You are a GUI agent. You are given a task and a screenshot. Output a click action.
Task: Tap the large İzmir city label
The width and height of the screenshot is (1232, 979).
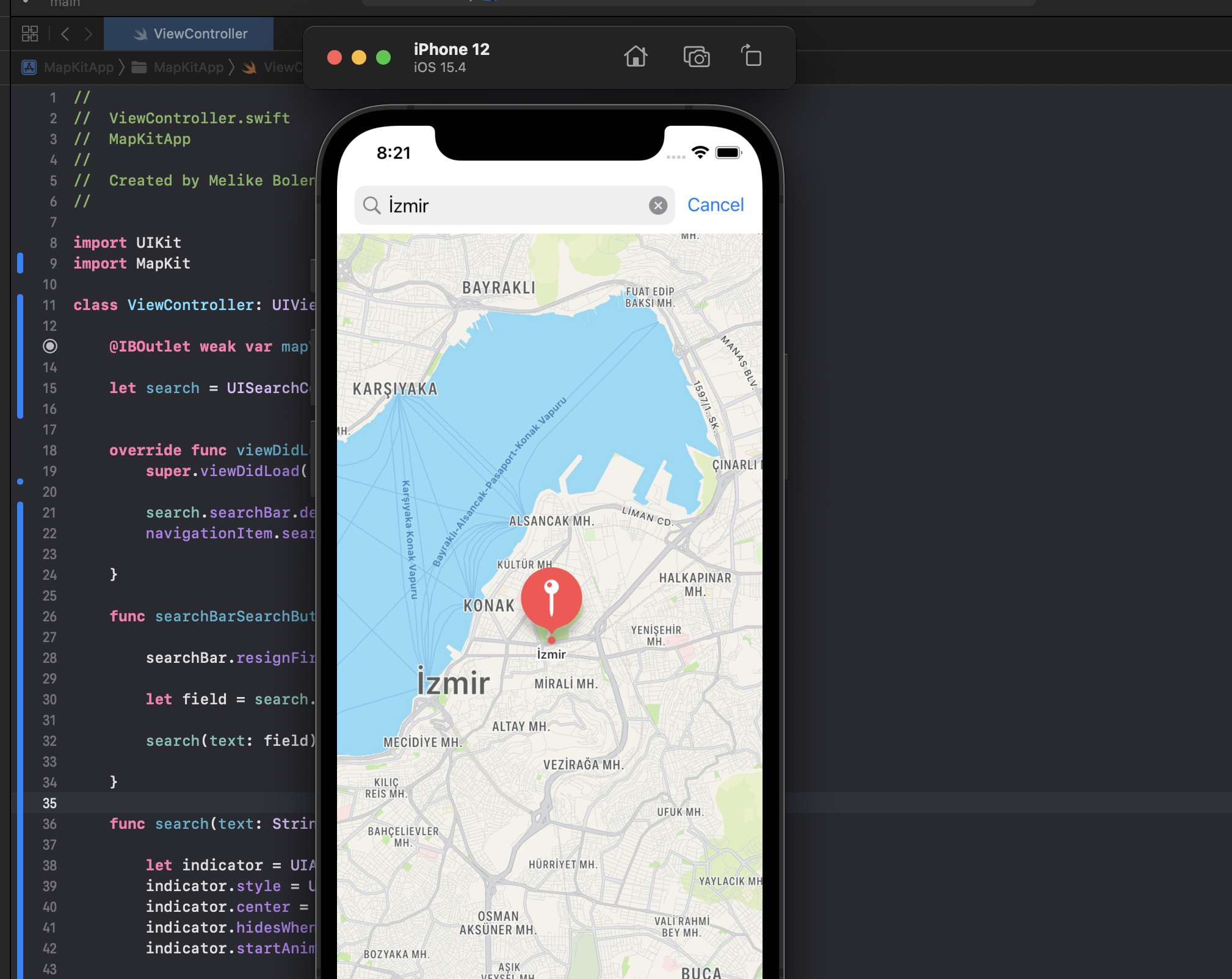click(453, 681)
